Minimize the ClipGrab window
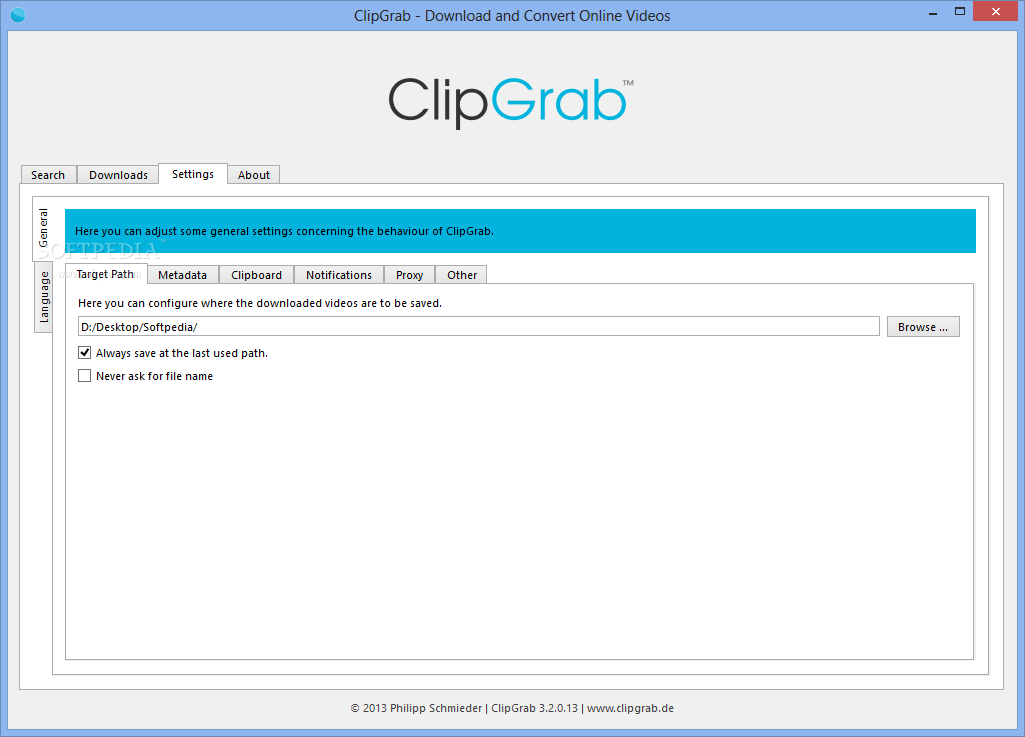The image size is (1025, 737). (x=933, y=12)
